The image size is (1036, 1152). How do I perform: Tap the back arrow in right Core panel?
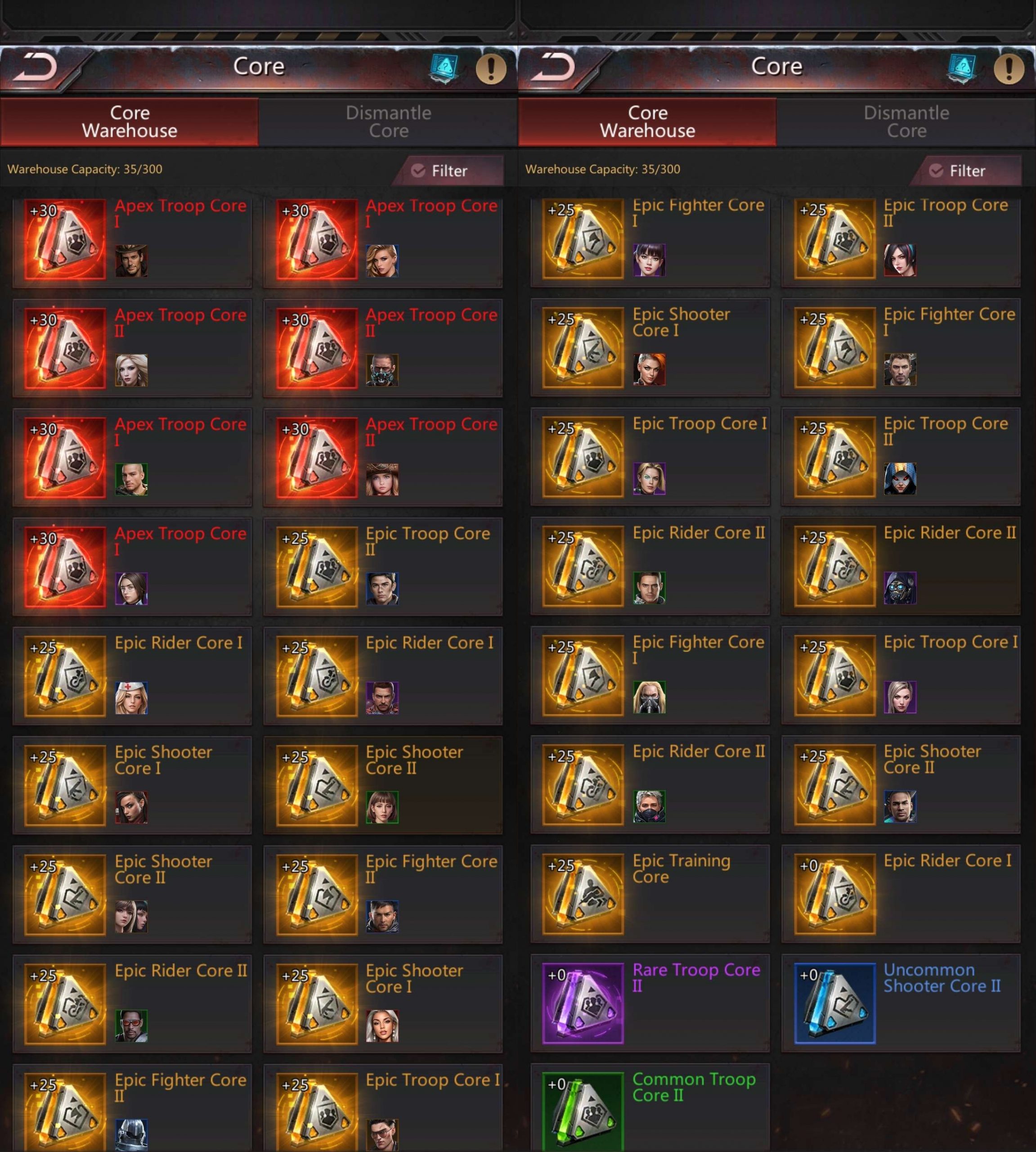tap(553, 67)
